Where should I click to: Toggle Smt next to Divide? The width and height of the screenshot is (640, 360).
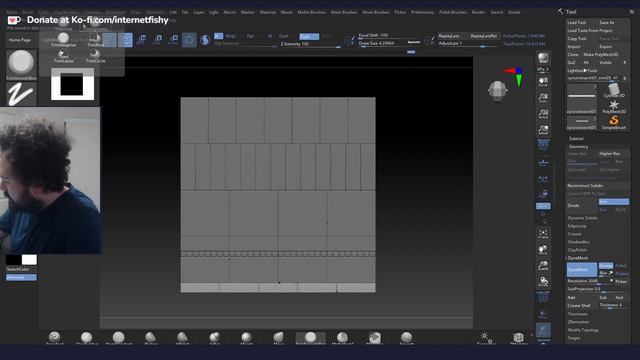click(x=613, y=202)
